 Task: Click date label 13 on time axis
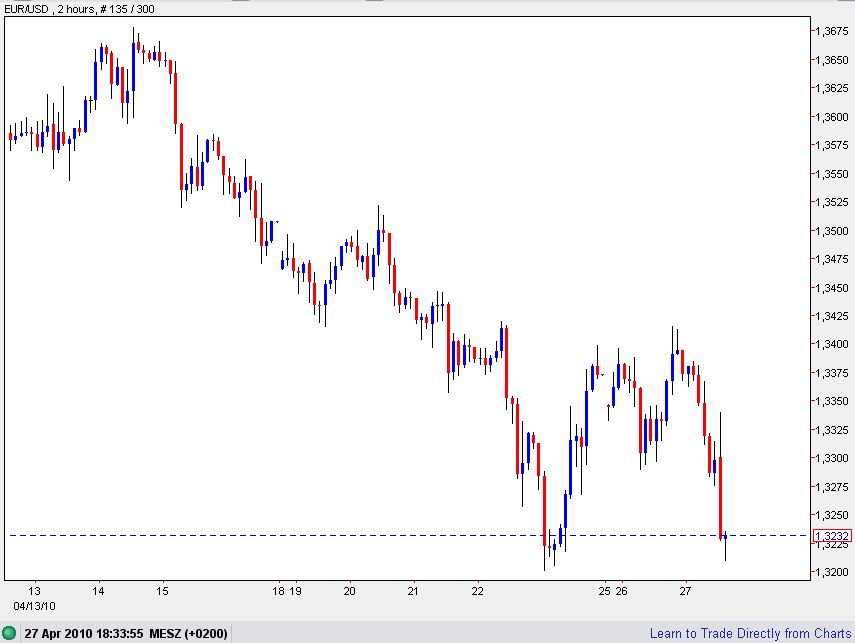click(34, 591)
